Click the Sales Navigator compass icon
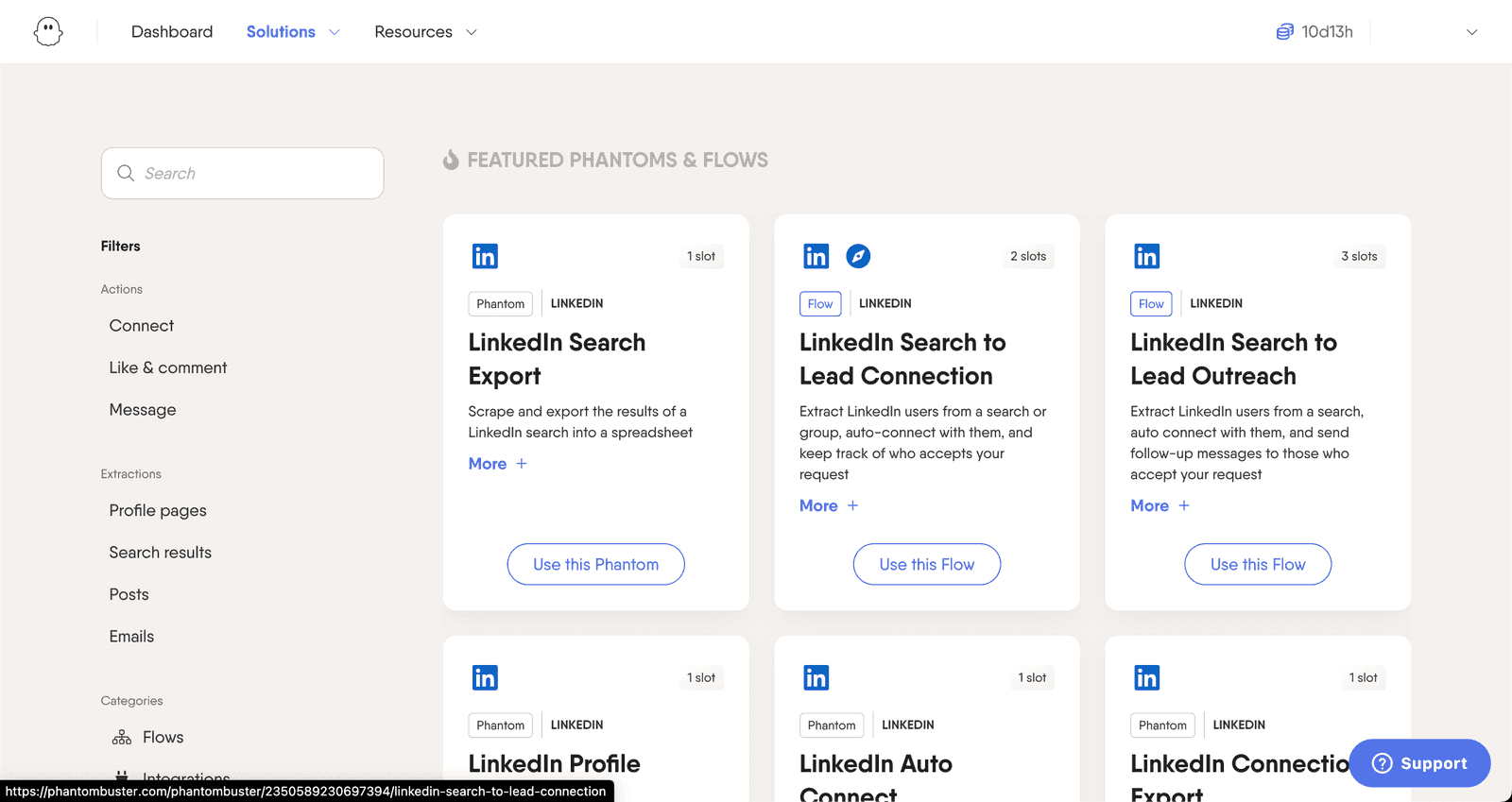 point(858,256)
